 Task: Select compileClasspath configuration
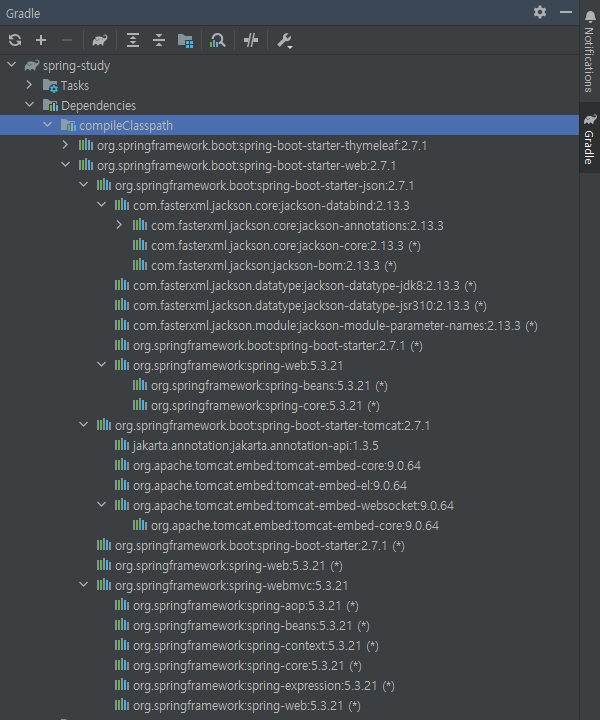tap(289, 125)
